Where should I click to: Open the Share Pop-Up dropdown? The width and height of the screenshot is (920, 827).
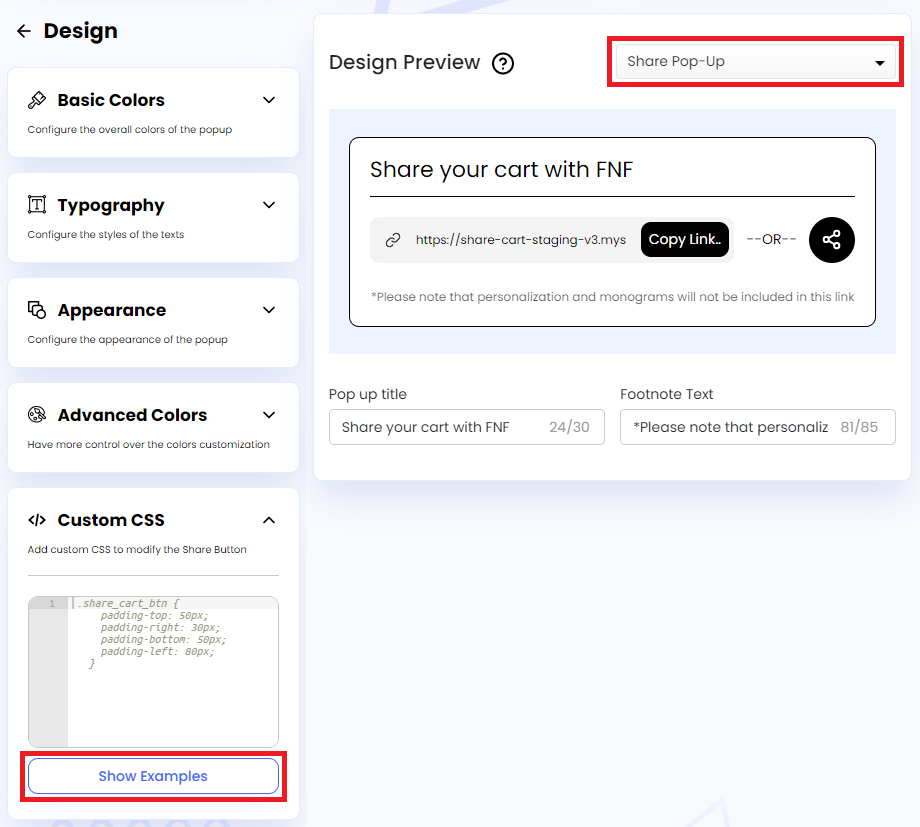(755, 62)
